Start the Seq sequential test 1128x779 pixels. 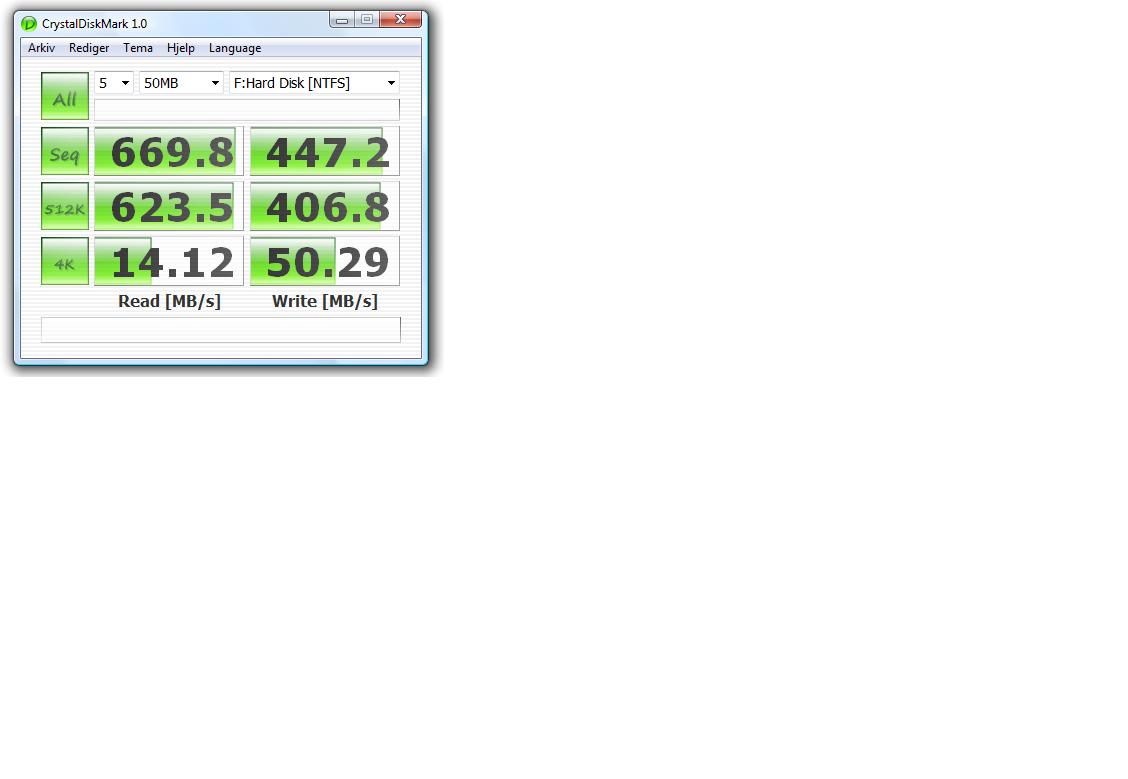(65, 151)
